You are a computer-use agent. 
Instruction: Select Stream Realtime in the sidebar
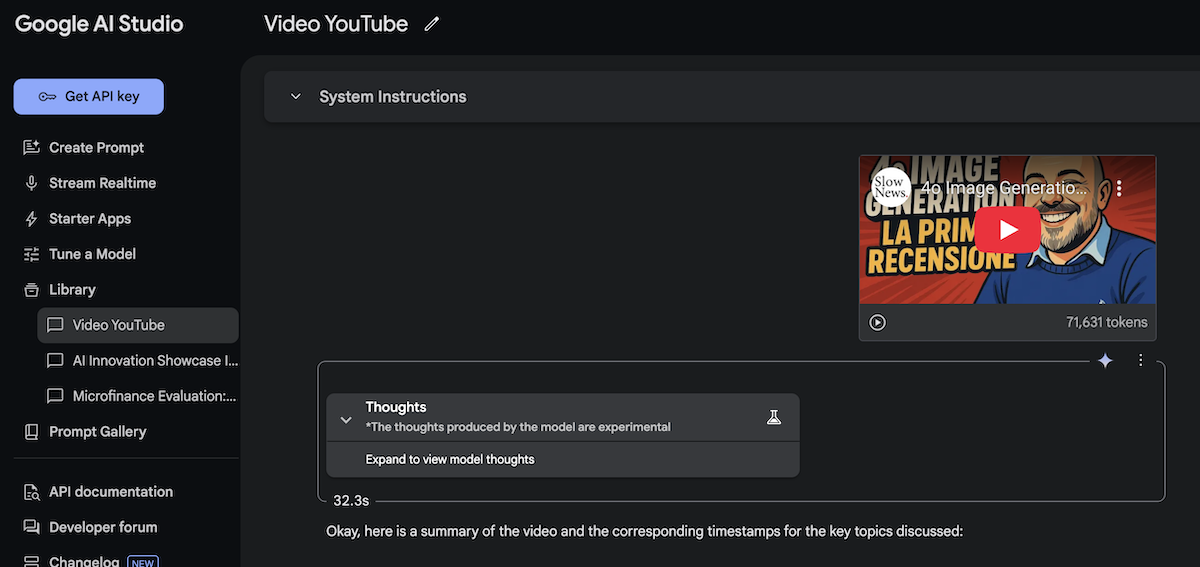[102, 183]
